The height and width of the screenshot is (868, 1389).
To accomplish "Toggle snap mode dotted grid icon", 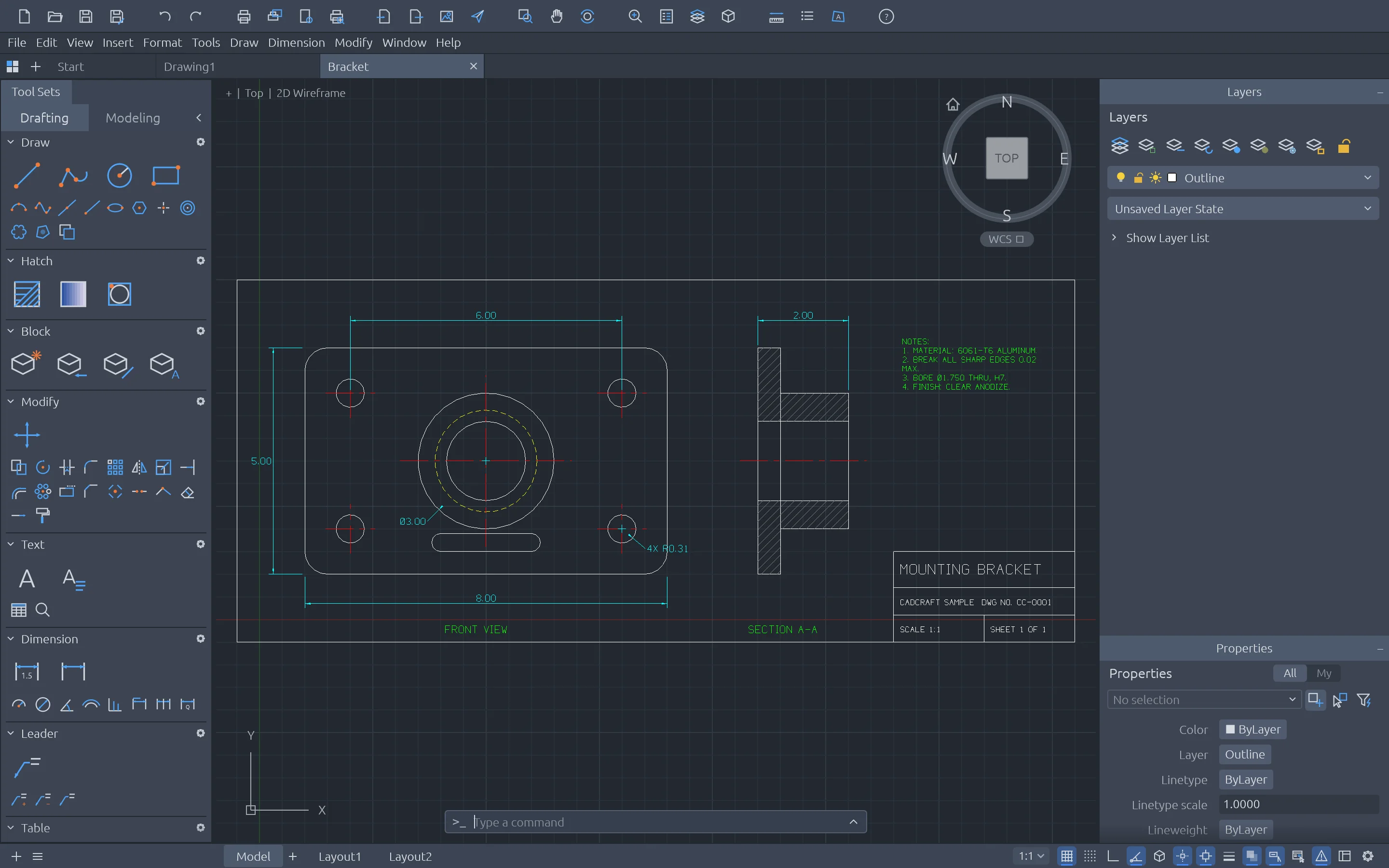I will 1089,856.
